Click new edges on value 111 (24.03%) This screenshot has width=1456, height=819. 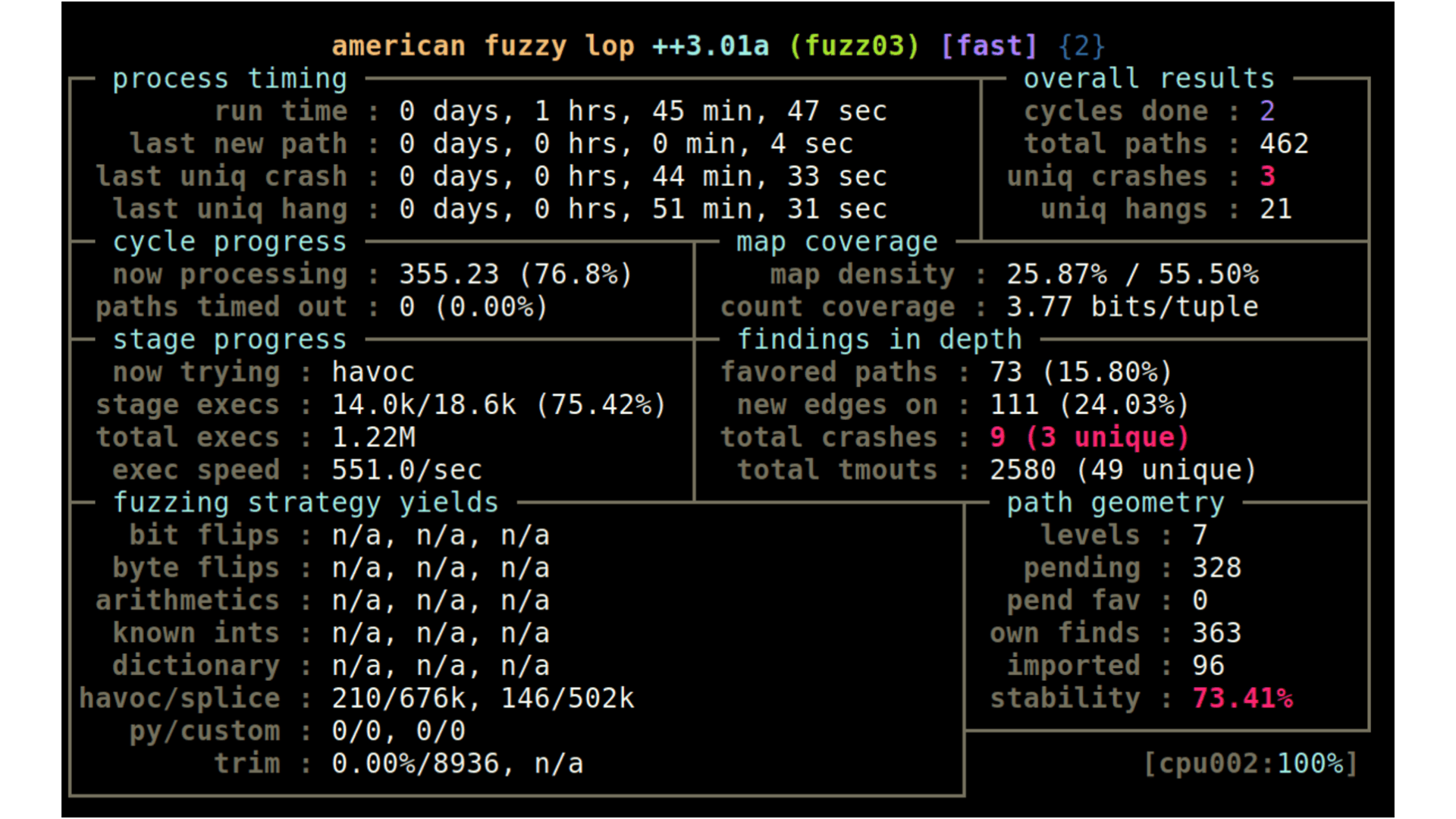click(x=1090, y=405)
